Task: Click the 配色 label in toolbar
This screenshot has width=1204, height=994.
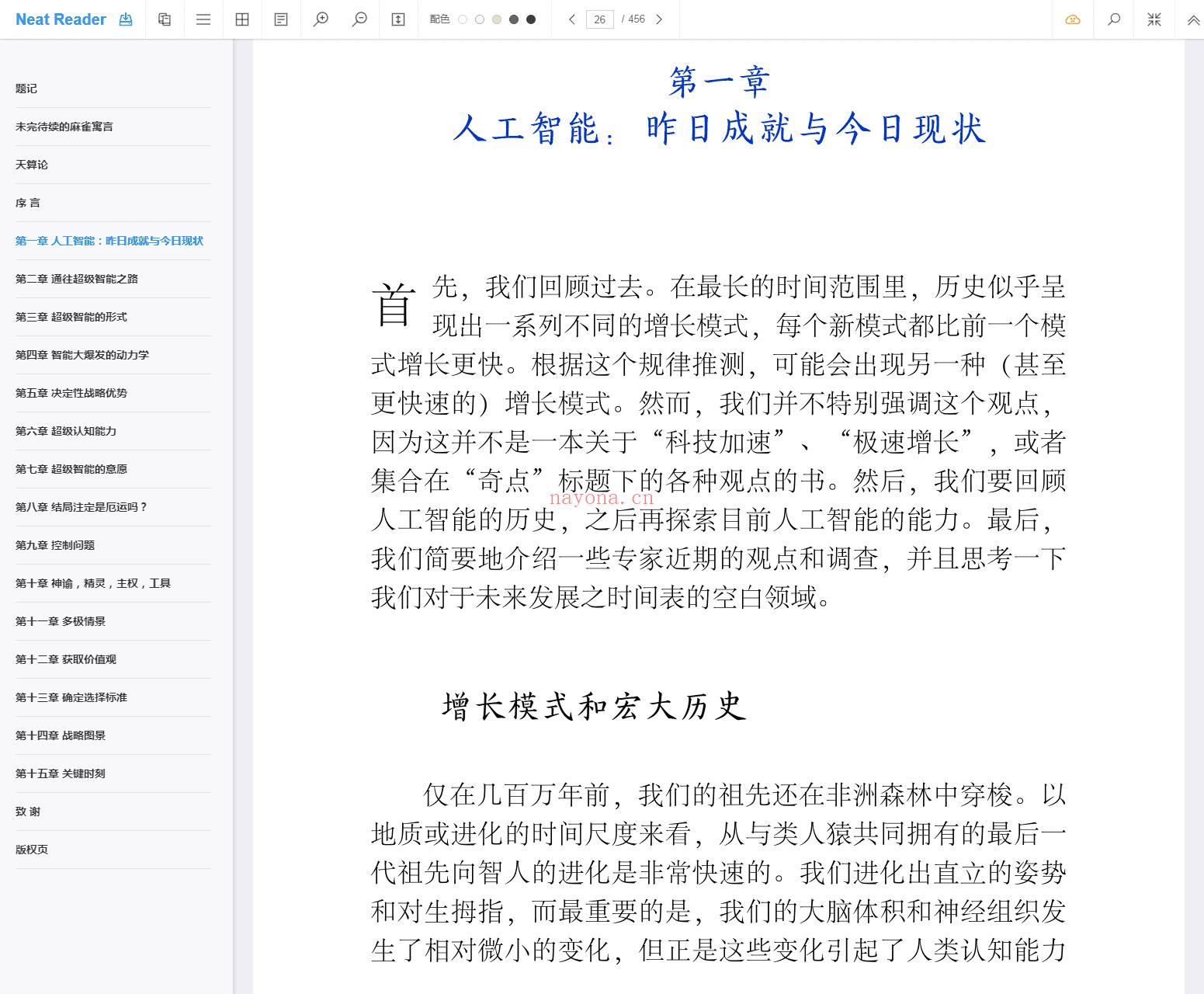Action: pos(439,19)
